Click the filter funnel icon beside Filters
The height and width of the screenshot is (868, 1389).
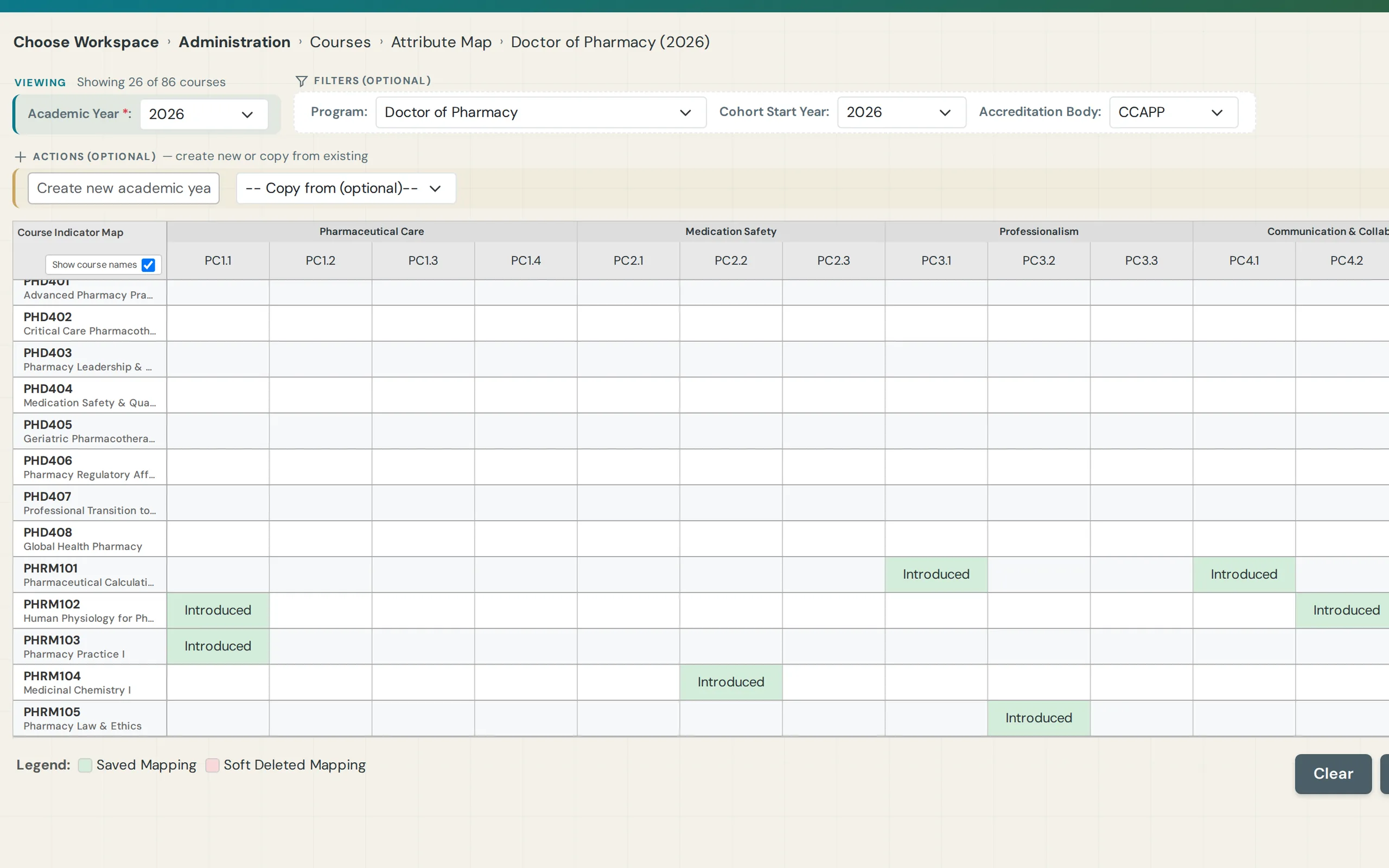pyautogui.click(x=301, y=81)
